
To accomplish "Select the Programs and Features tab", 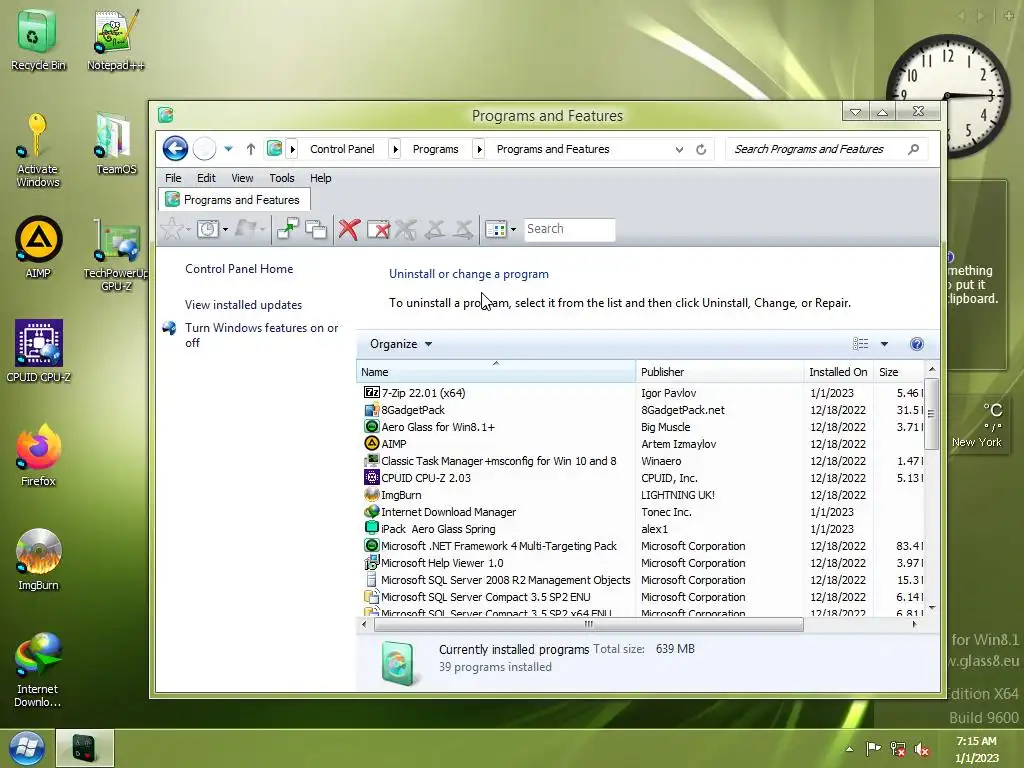I will (x=234, y=200).
